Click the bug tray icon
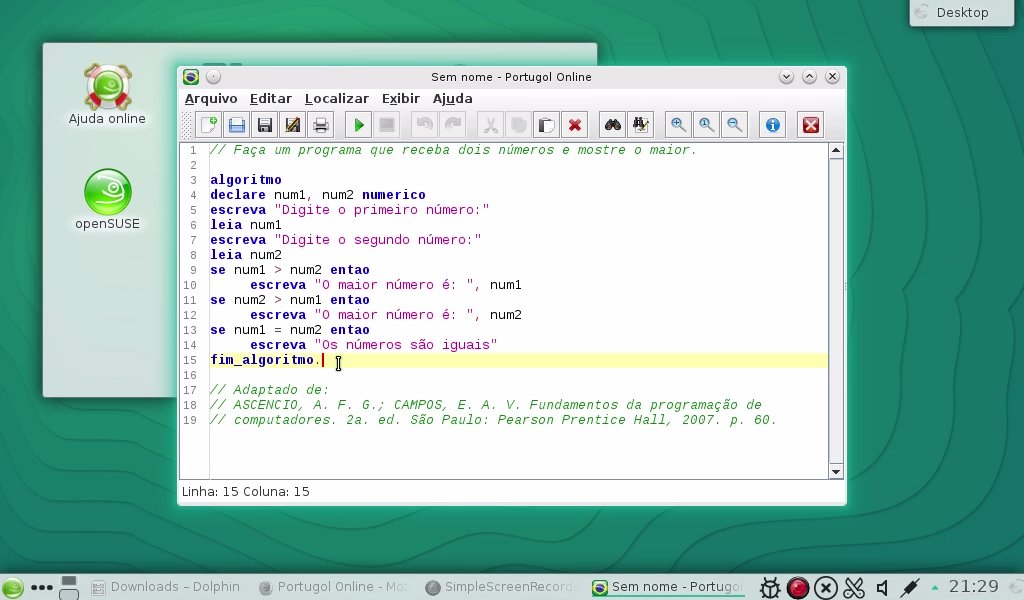1024x600 pixels. pyautogui.click(x=770, y=588)
